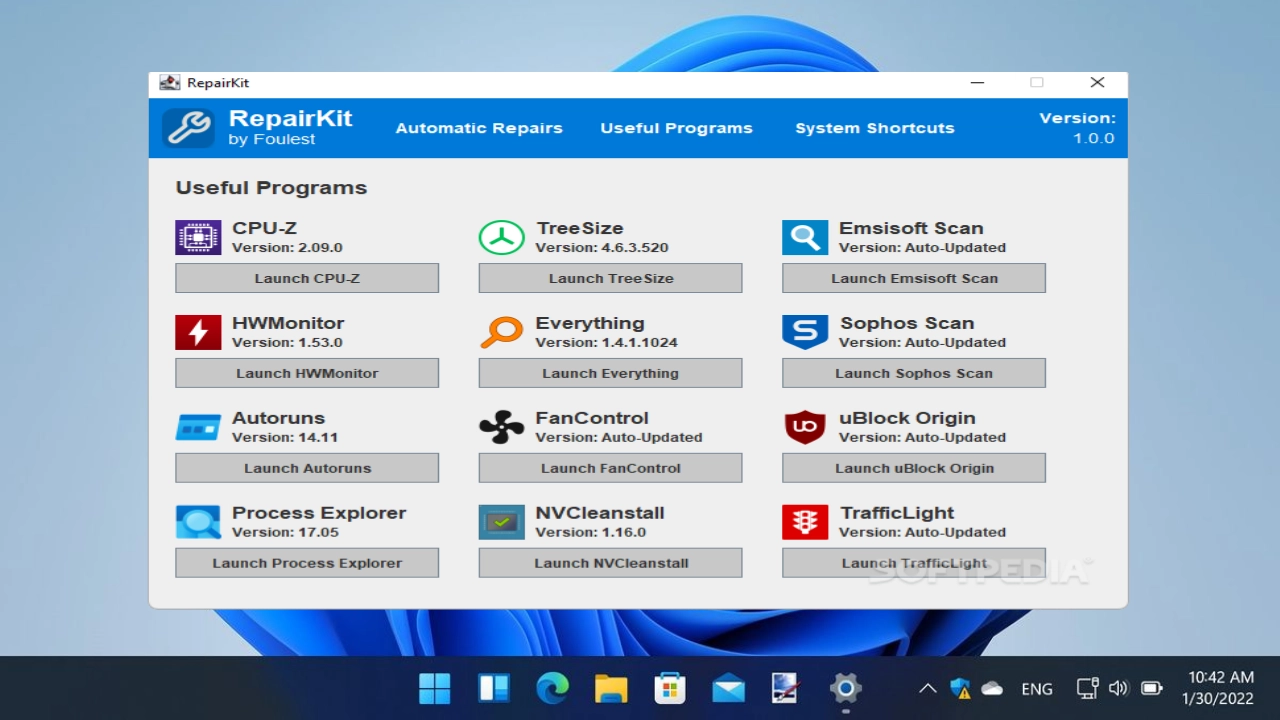Click the "Version: 1.53.0" text
1280x720 pixels.
(x=287, y=342)
